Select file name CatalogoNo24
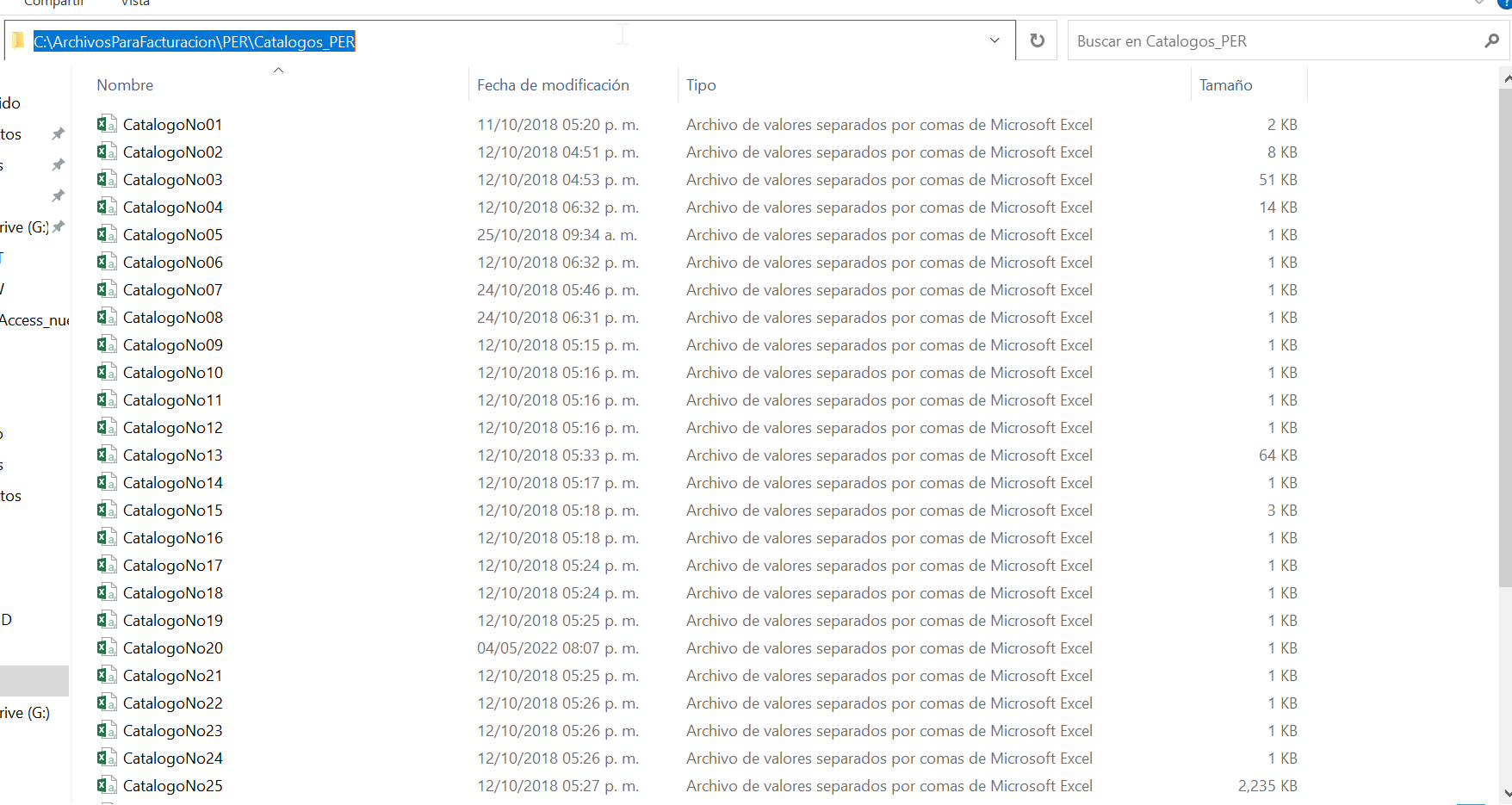This screenshot has height=805, width=1512. click(172, 758)
